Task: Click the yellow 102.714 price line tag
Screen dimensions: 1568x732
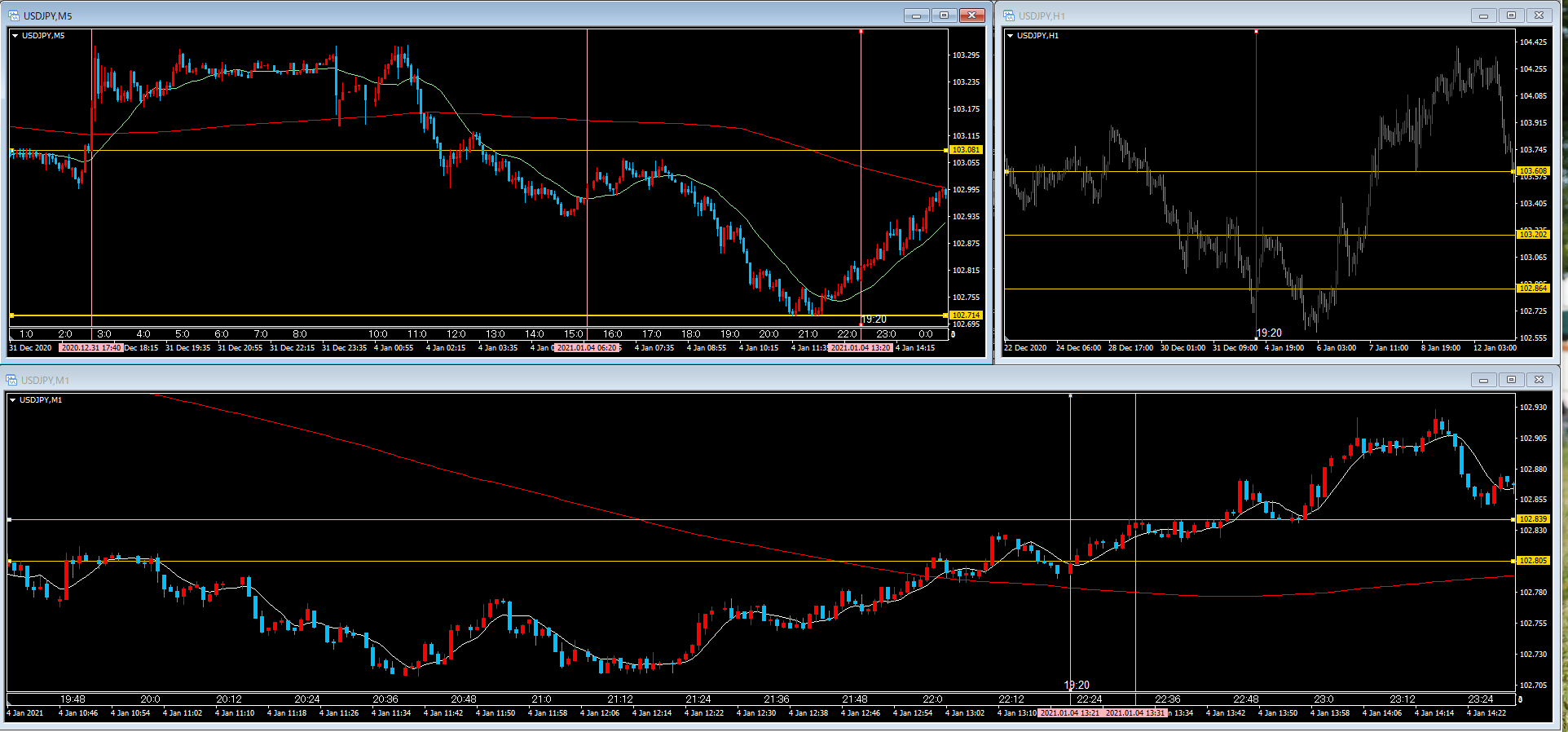Action: [966, 315]
